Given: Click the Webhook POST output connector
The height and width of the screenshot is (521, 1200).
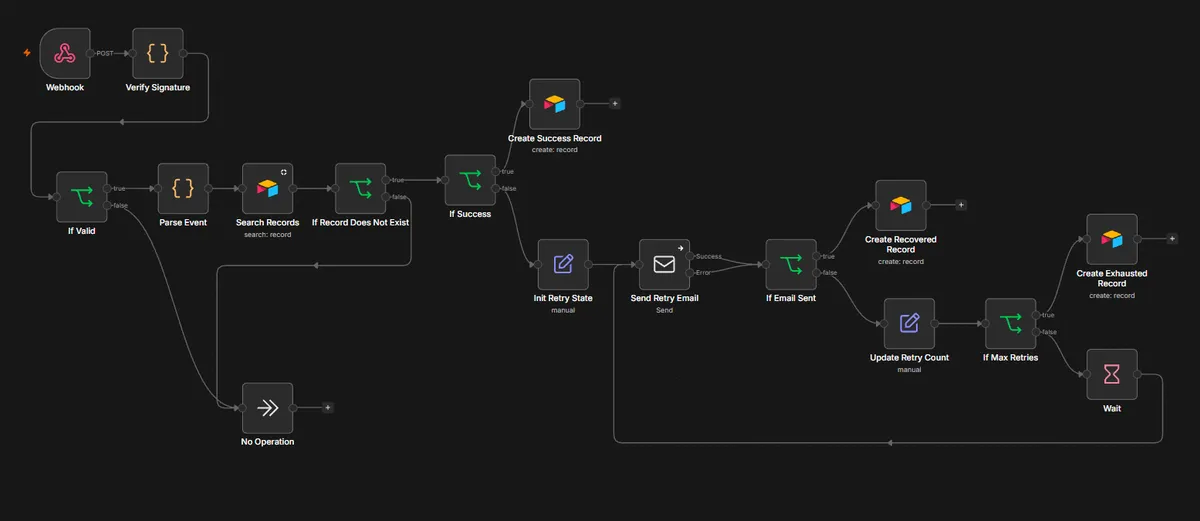Looking at the screenshot, I should pos(91,53).
